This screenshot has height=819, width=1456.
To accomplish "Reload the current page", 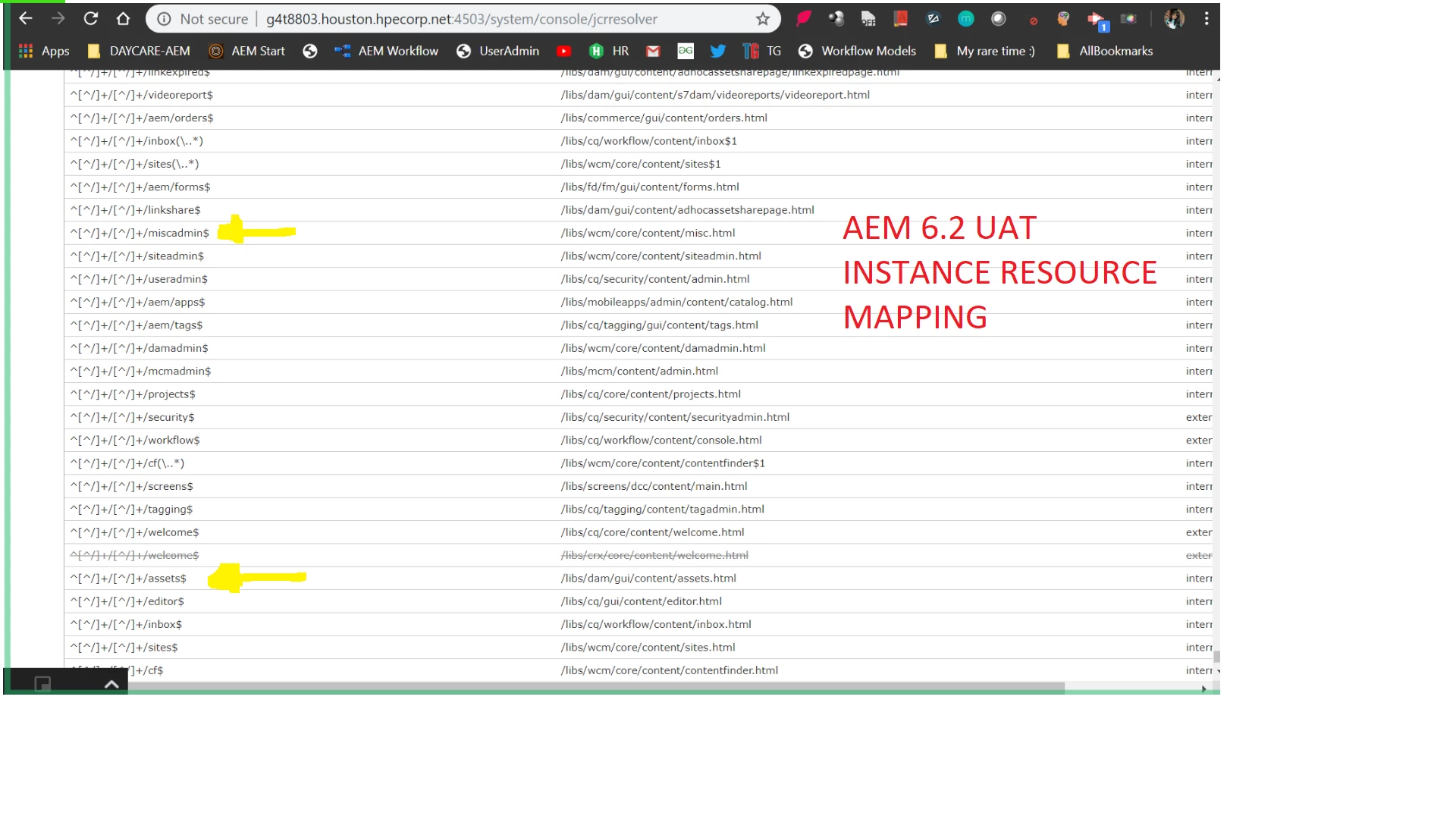I will click(x=90, y=19).
